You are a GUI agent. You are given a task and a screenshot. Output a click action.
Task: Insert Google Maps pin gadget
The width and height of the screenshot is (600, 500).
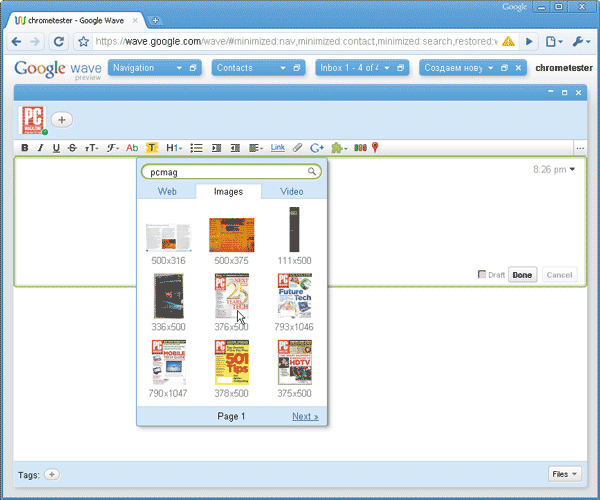tap(375, 147)
